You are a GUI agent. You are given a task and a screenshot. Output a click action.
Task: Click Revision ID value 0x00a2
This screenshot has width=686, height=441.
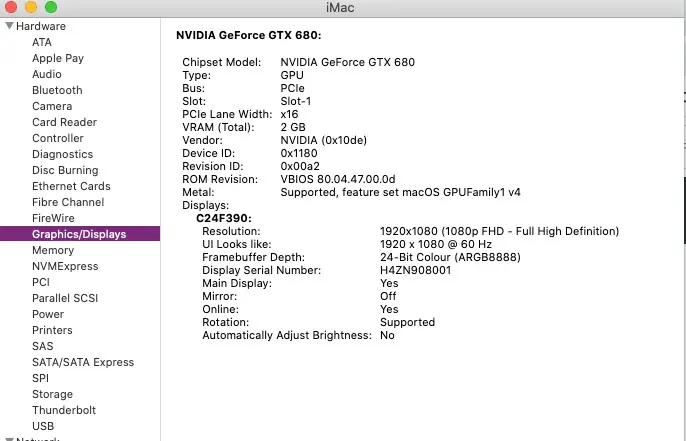click(300, 166)
